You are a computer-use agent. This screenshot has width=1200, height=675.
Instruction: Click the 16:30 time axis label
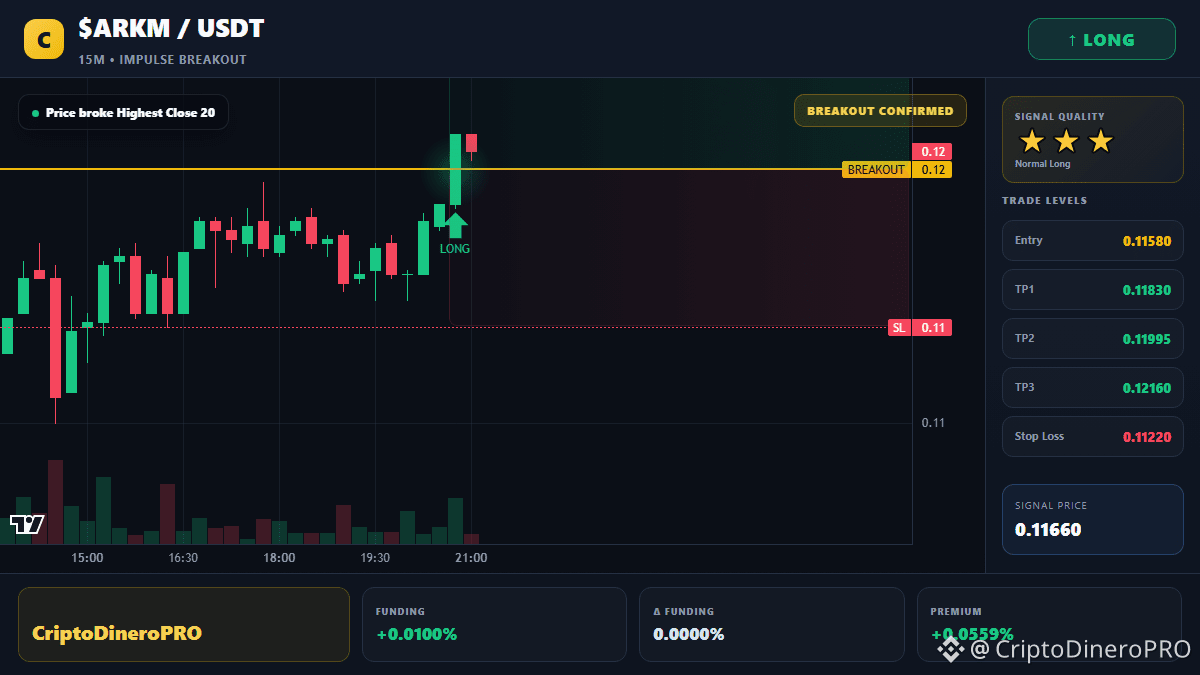tap(183, 558)
